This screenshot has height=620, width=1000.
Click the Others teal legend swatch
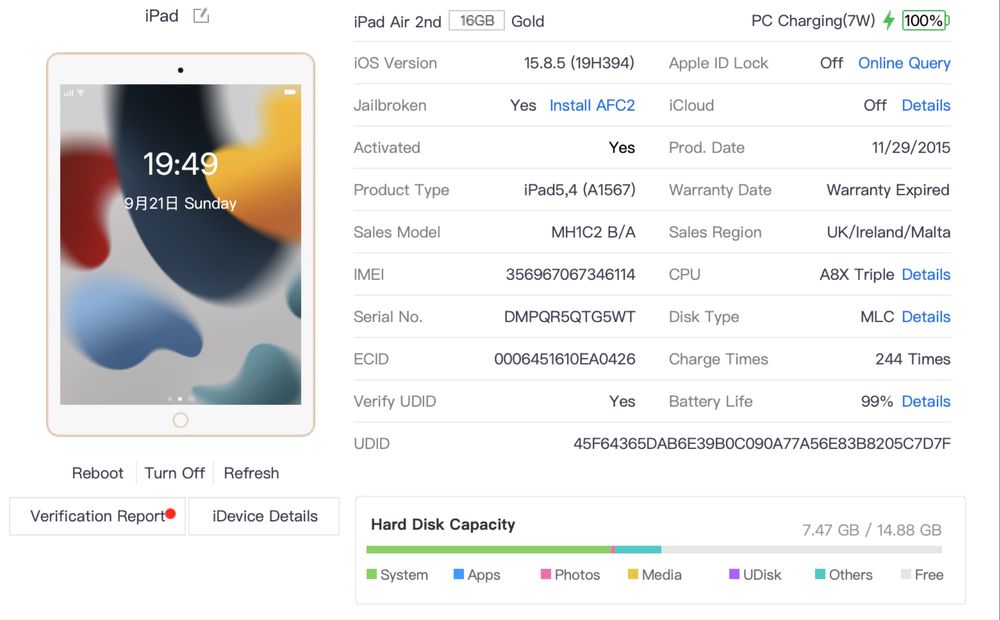[820, 574]
